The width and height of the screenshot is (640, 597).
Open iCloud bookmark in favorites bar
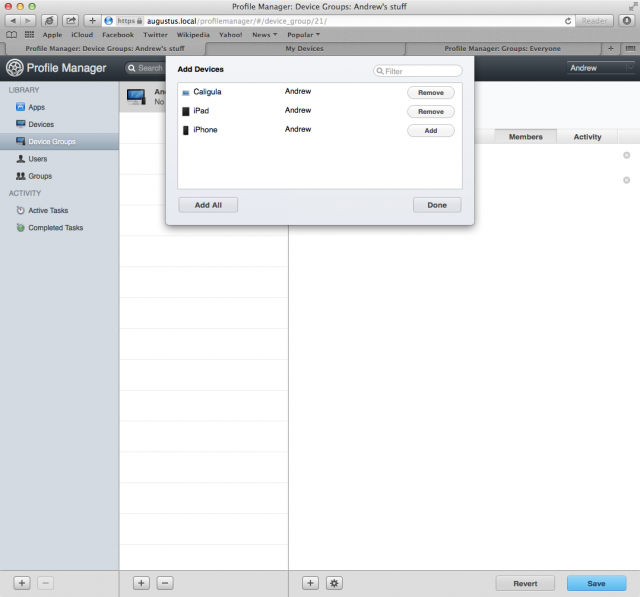click(x=82, y=35)
